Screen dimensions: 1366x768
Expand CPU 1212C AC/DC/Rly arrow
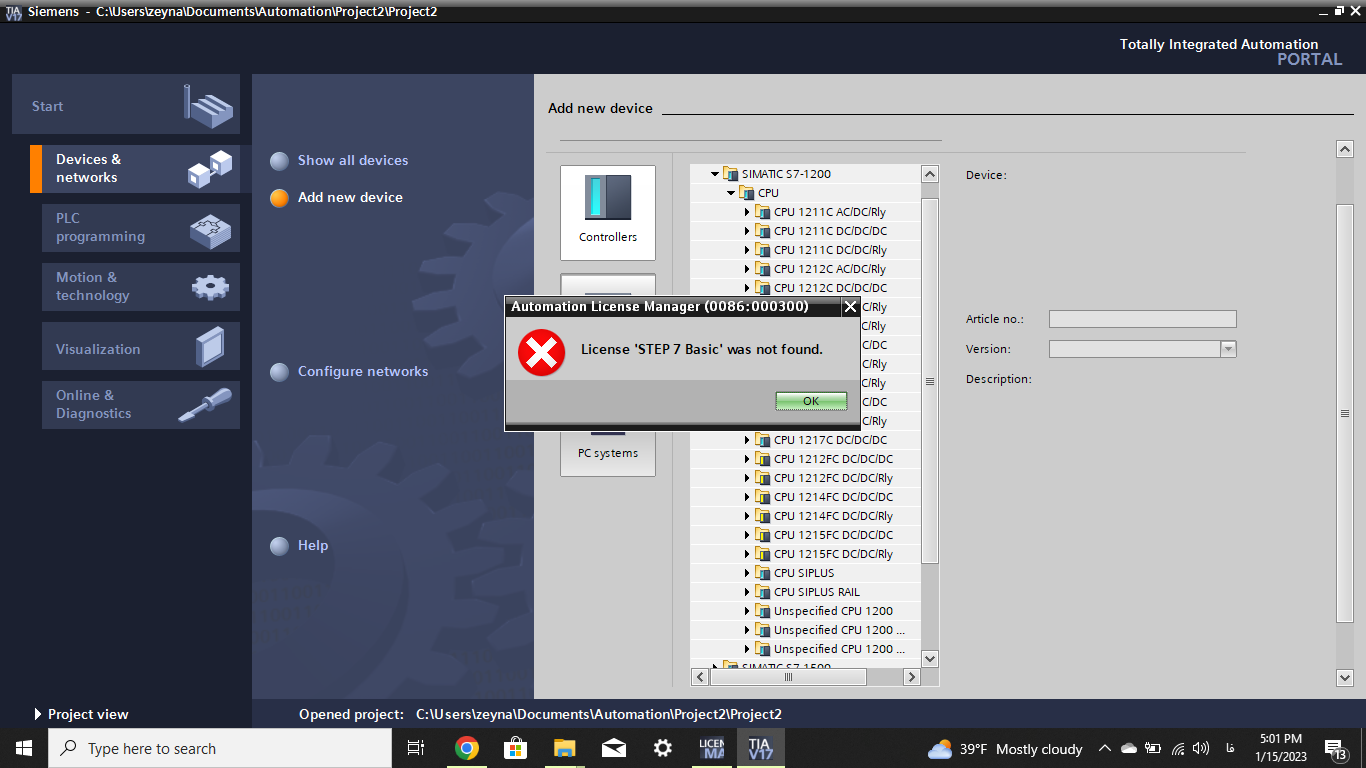[x=747, y=269]
